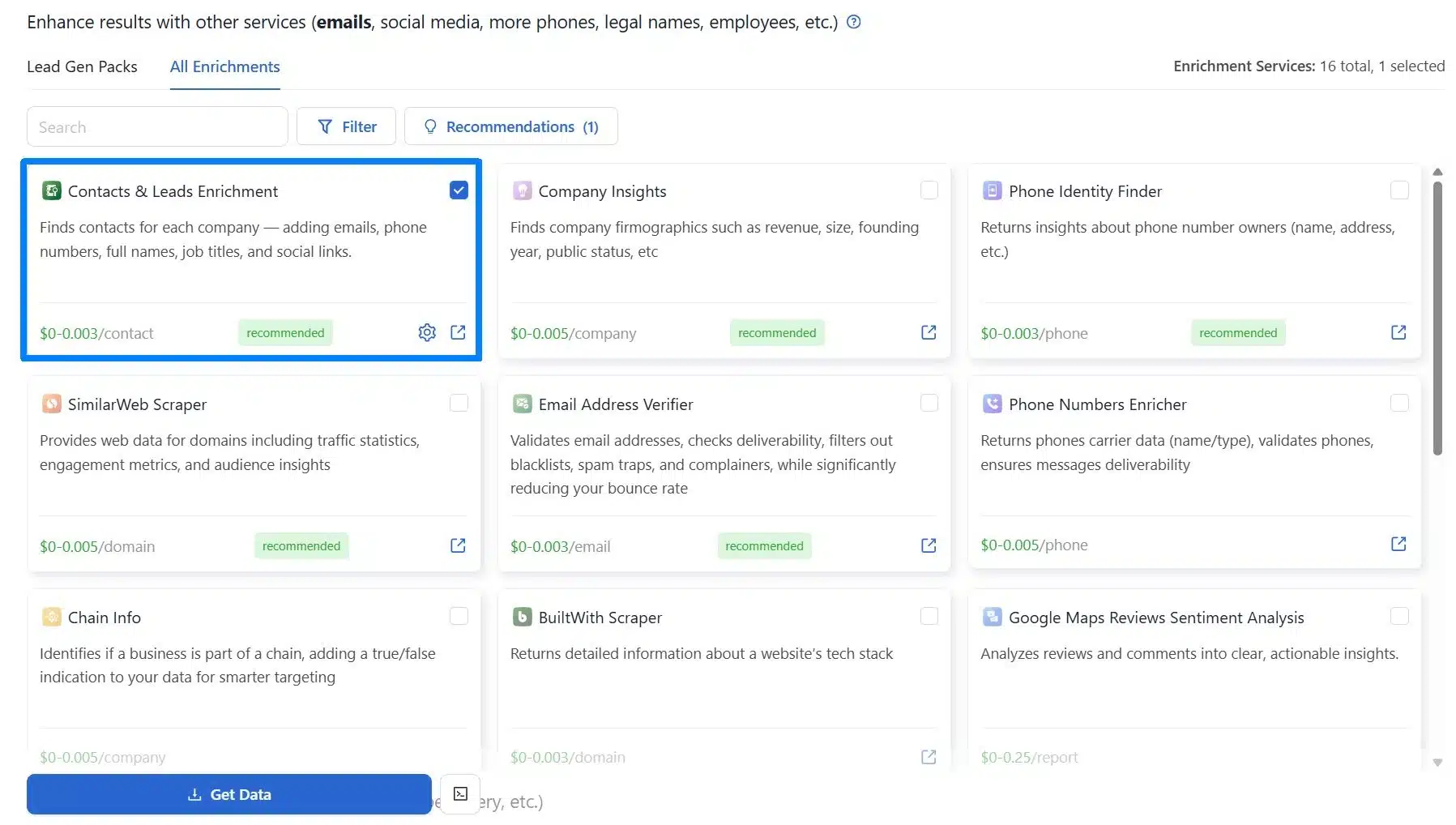
Task: Open the Filter options
Action: (x=346, y=126)
